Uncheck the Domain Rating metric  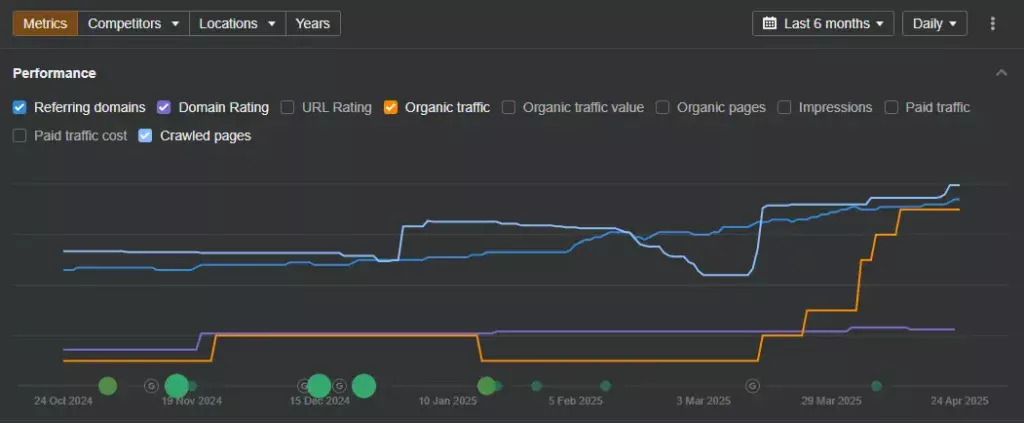point(164,107)
